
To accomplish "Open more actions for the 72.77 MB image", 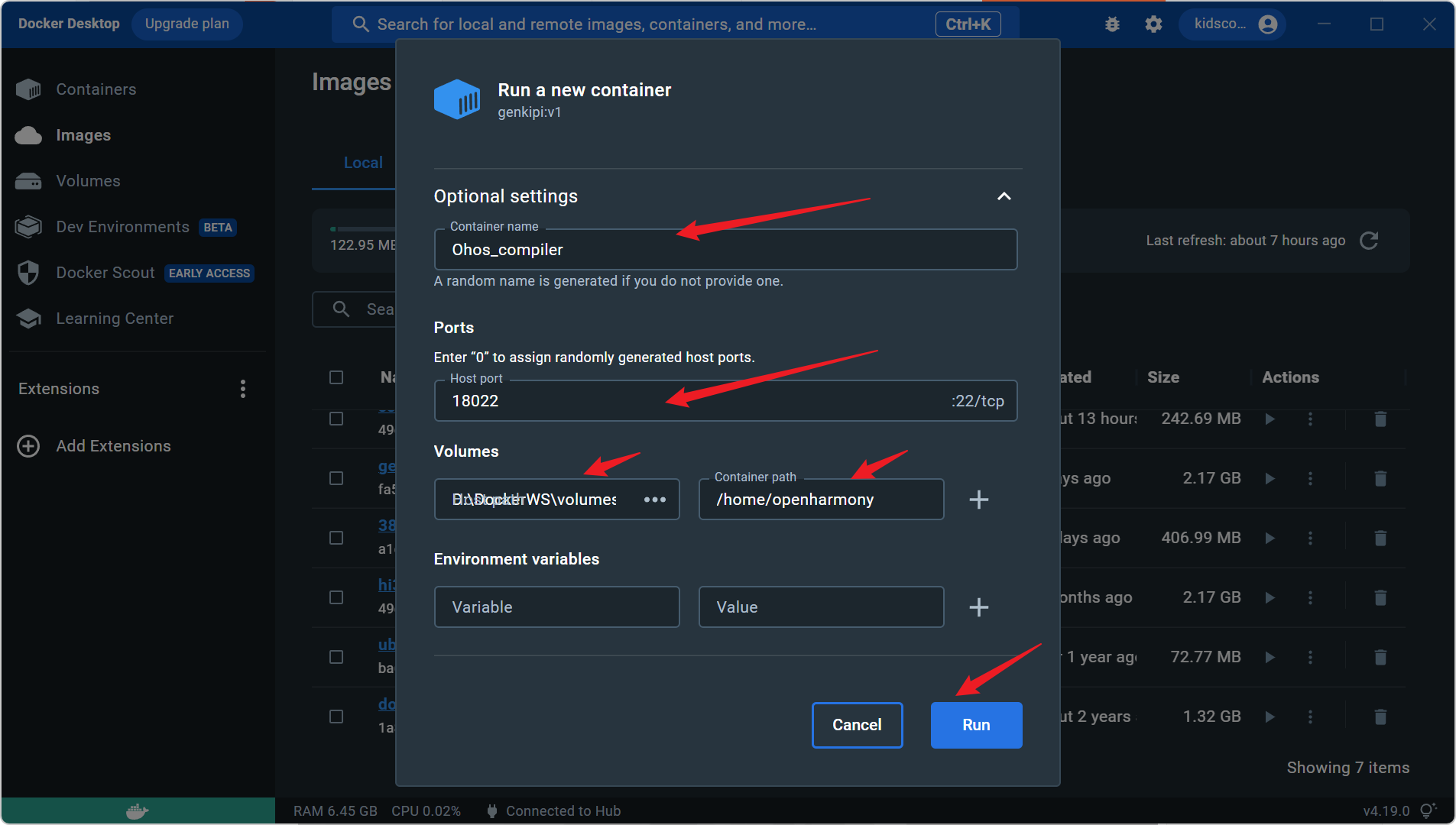I will 1310,657.
